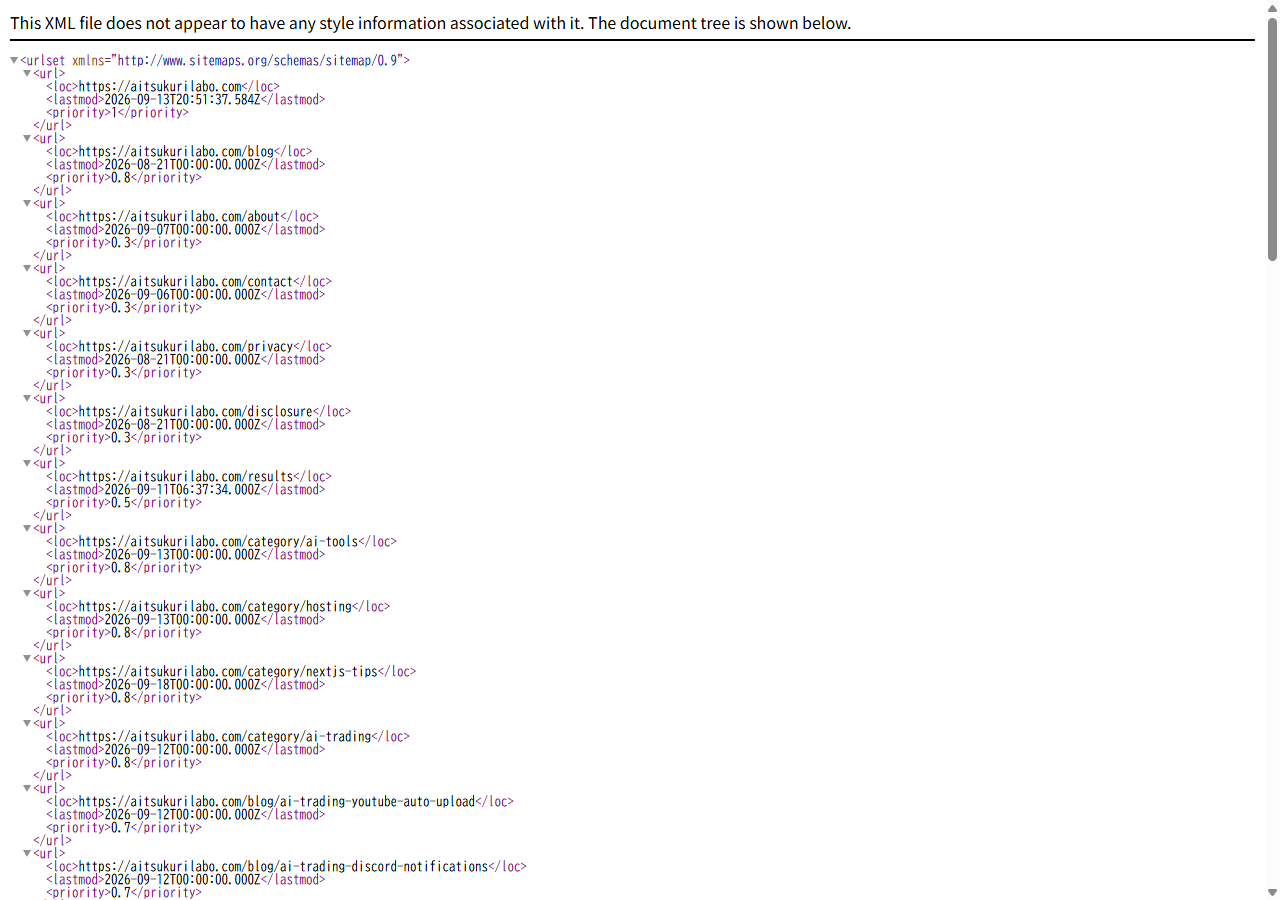The image size is (1280, 900).
Task: Collapse the url node for /category/nextjs-tips
Action: point(27,659)
